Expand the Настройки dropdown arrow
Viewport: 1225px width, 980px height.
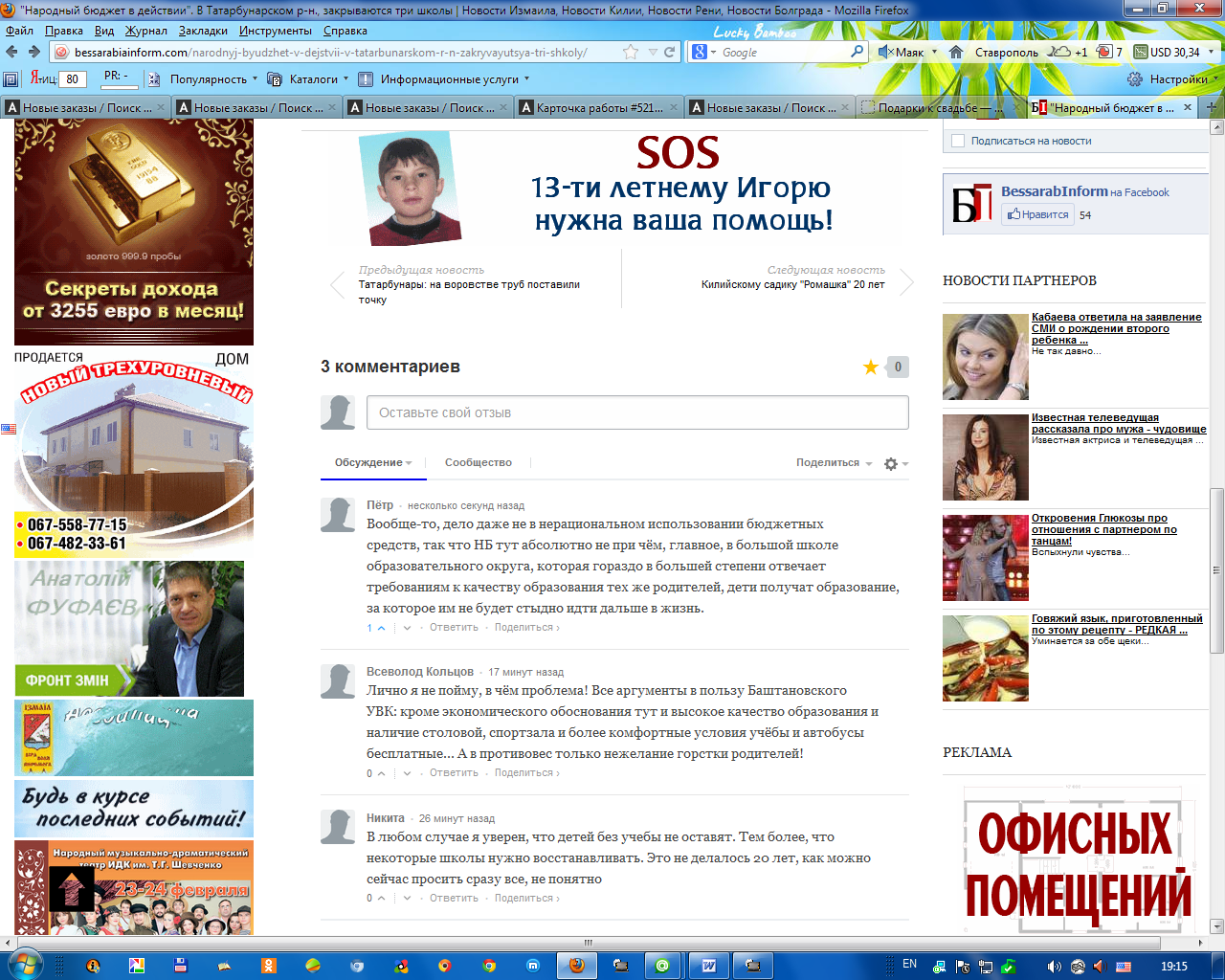pos(1214,78)
